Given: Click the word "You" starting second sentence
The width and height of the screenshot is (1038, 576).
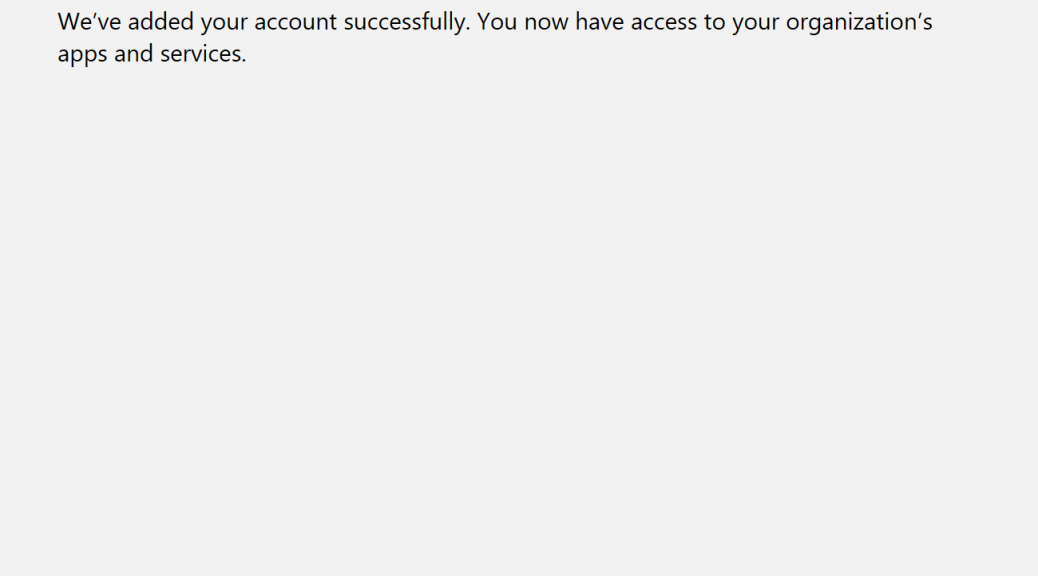Looking at the screenshot, I should coord(496,22).
